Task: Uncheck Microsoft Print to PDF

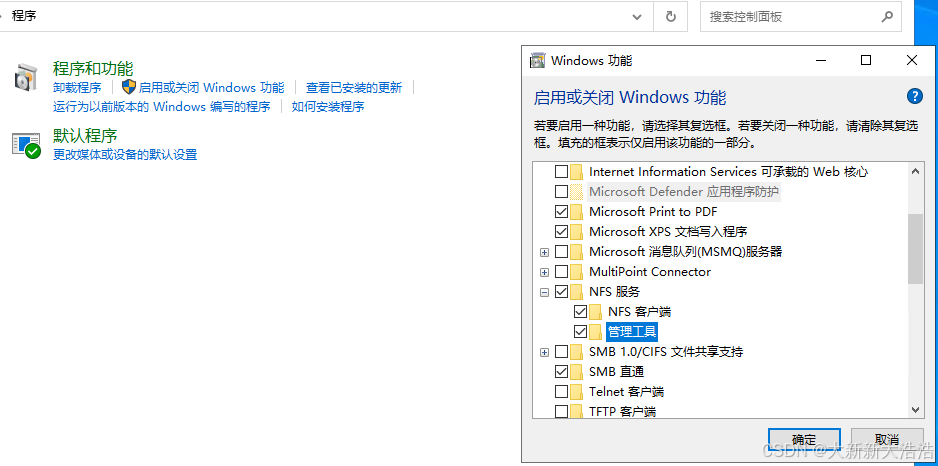Action: [x=561, y=212]
